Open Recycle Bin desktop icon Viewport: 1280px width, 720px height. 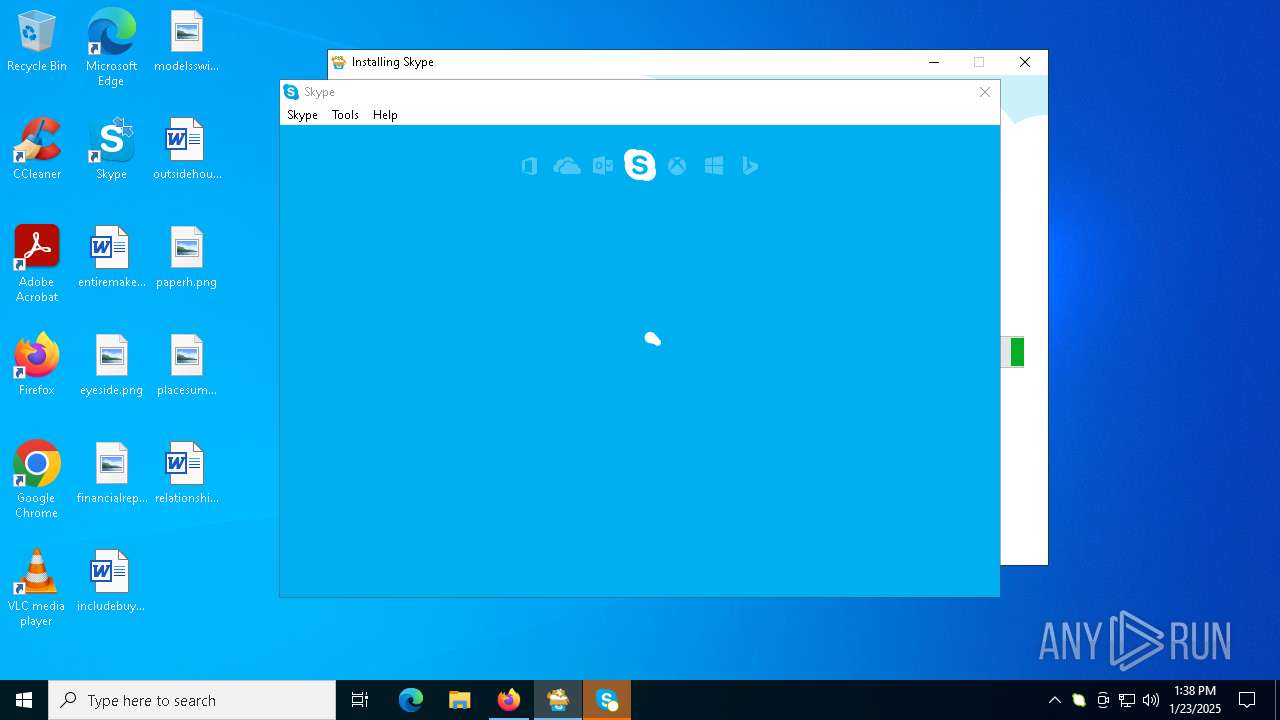tap(37, 42)
